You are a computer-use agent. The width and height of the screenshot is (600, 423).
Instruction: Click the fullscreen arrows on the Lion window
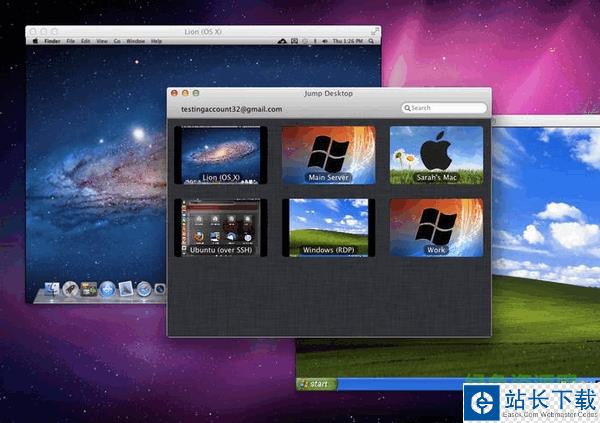coord(374,31)
